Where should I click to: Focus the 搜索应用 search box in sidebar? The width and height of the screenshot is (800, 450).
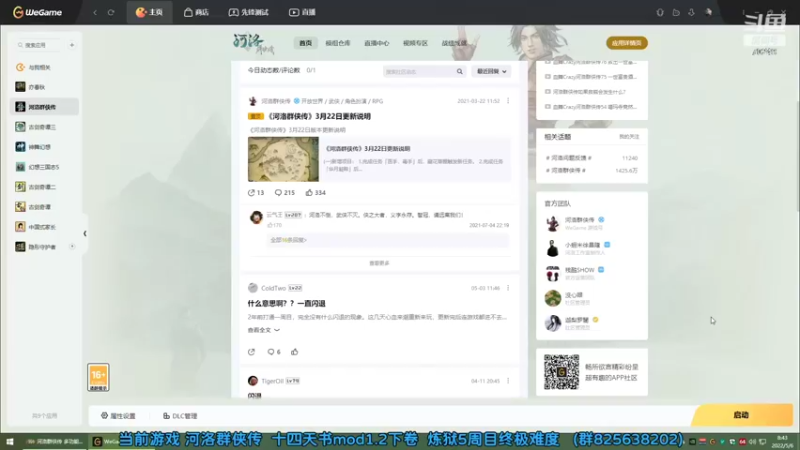(40, 45)
